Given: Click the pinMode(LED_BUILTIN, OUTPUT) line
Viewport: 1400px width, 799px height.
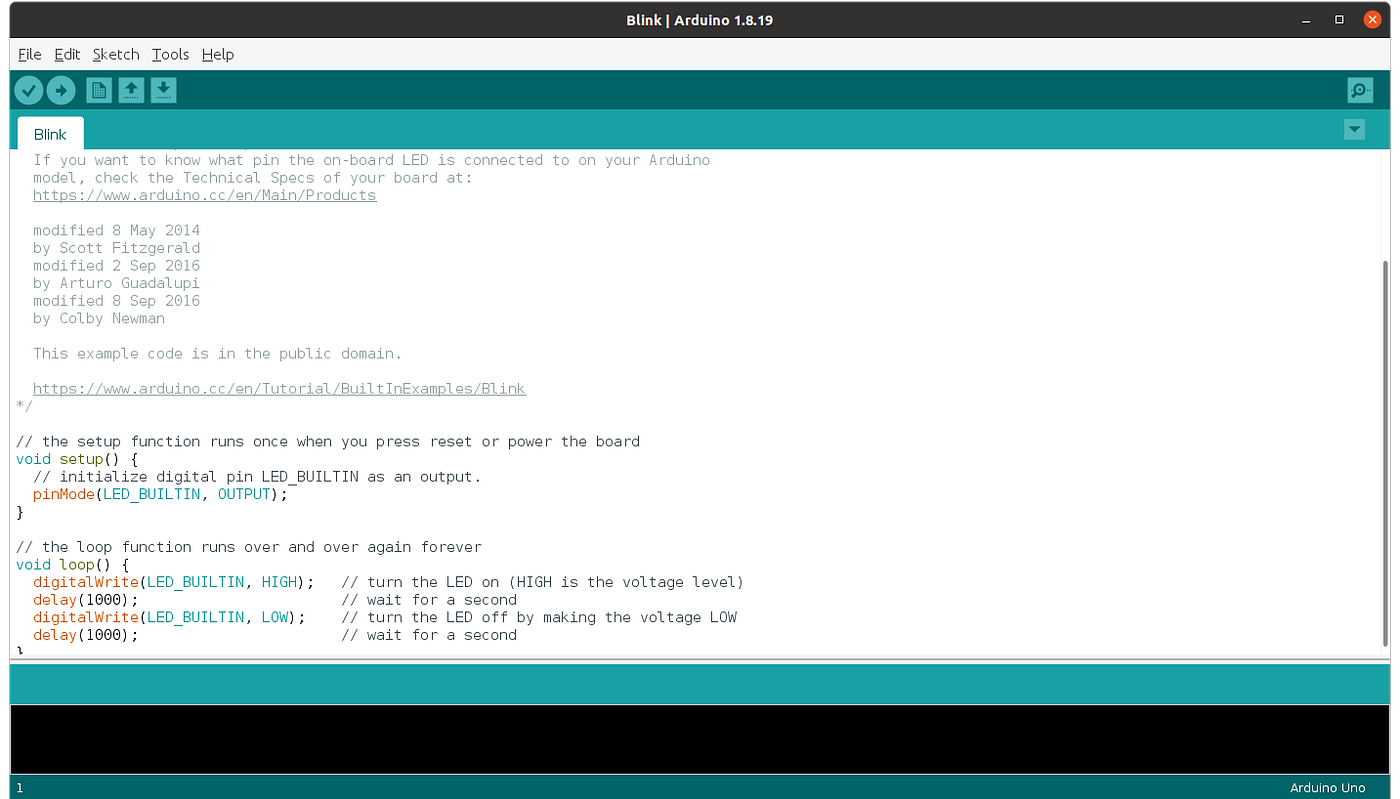Looking at the screenshot, I should [160, 494].
